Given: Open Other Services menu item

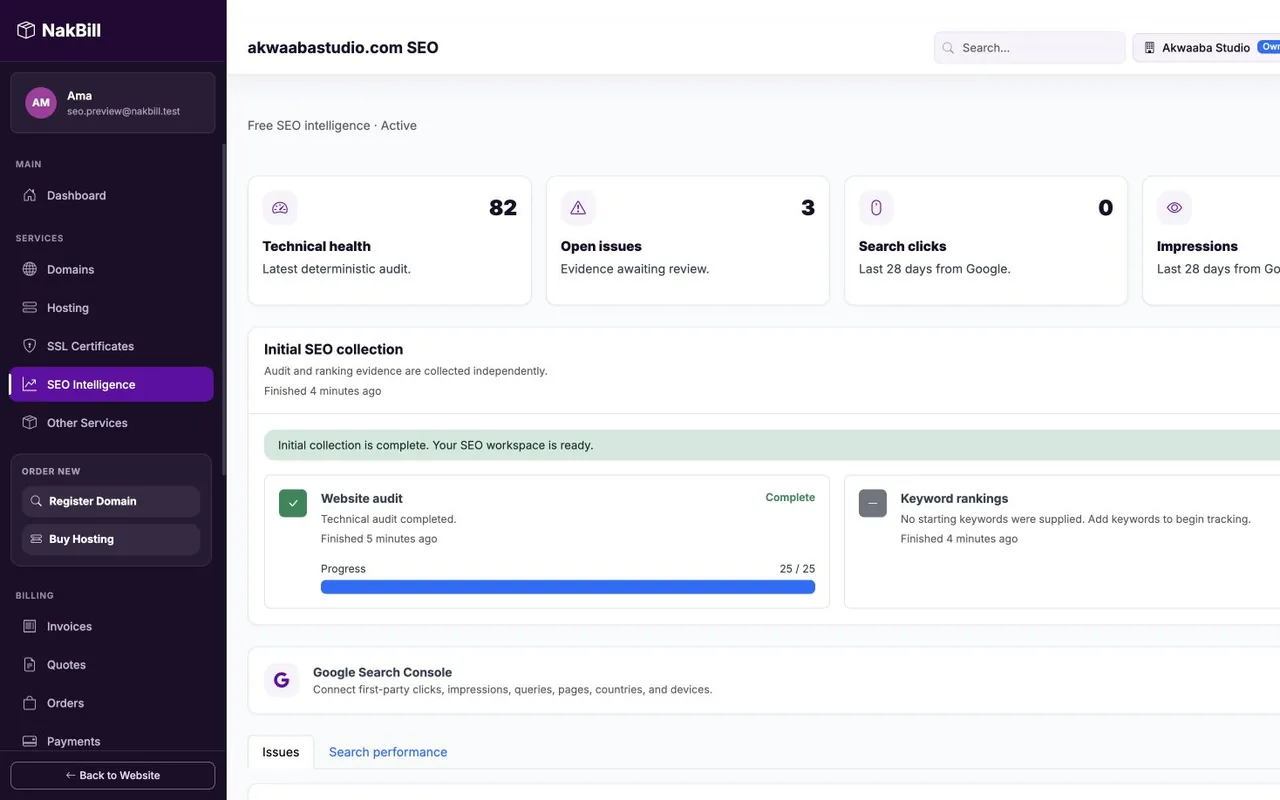Looking at the screenshot, I should tap(112, 422).
